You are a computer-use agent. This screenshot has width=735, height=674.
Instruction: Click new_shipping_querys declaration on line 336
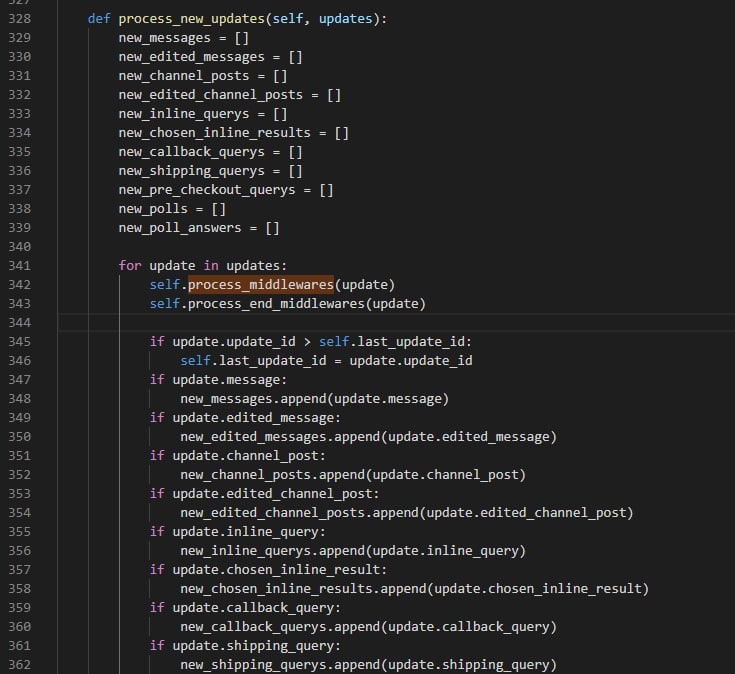click(x=210, y=171)
